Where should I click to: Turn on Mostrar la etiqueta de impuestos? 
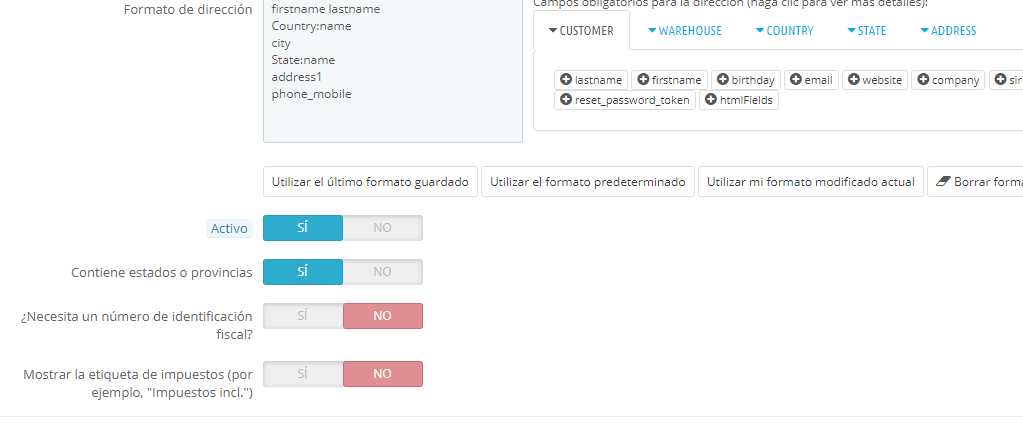302,374
